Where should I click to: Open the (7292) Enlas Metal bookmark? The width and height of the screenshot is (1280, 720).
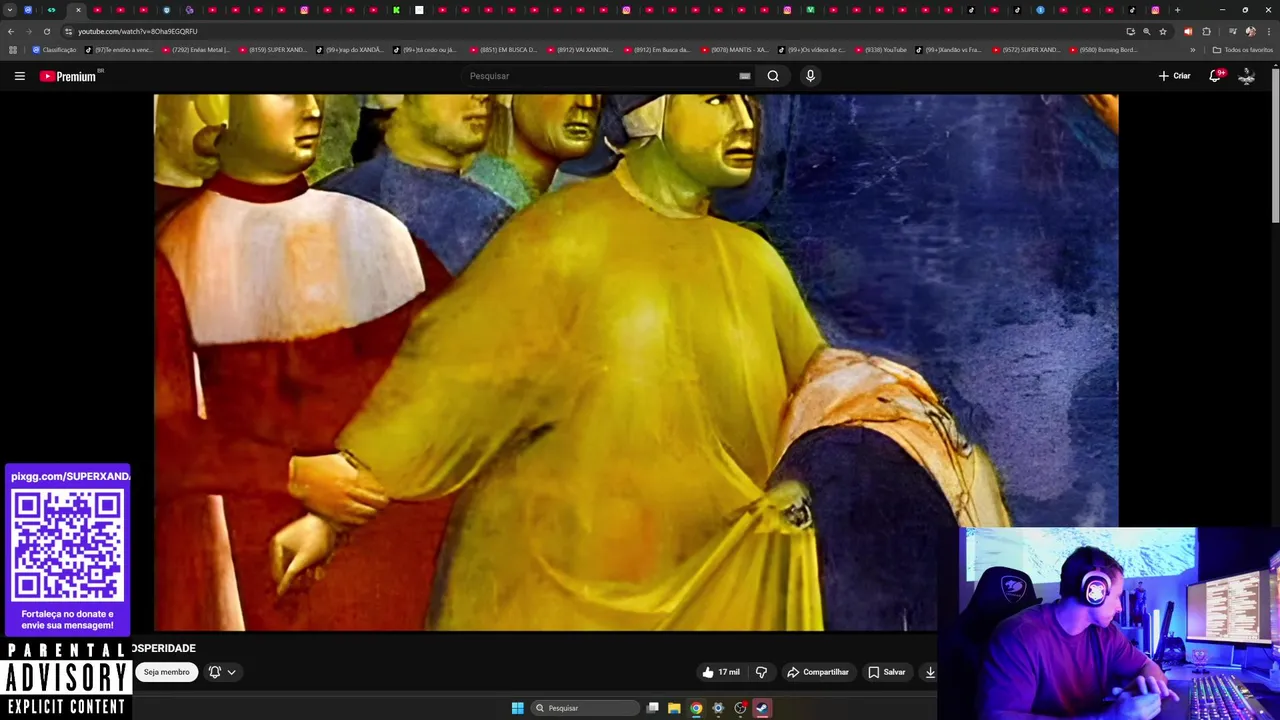[195, 50]
